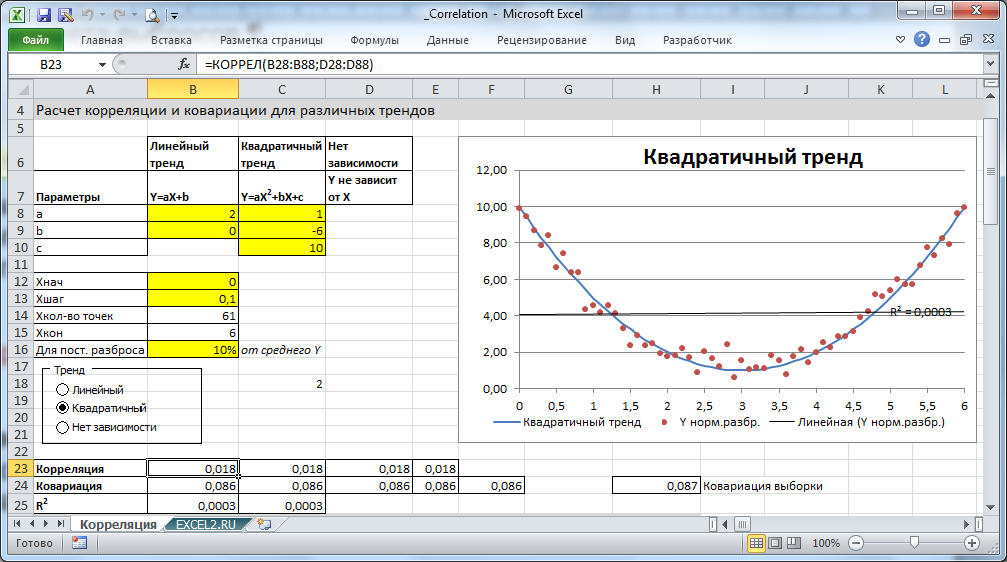Close the workbook window (inner X)
Image resolution: width=1007 pixels, height=562 pixels.
coord(988,39)
